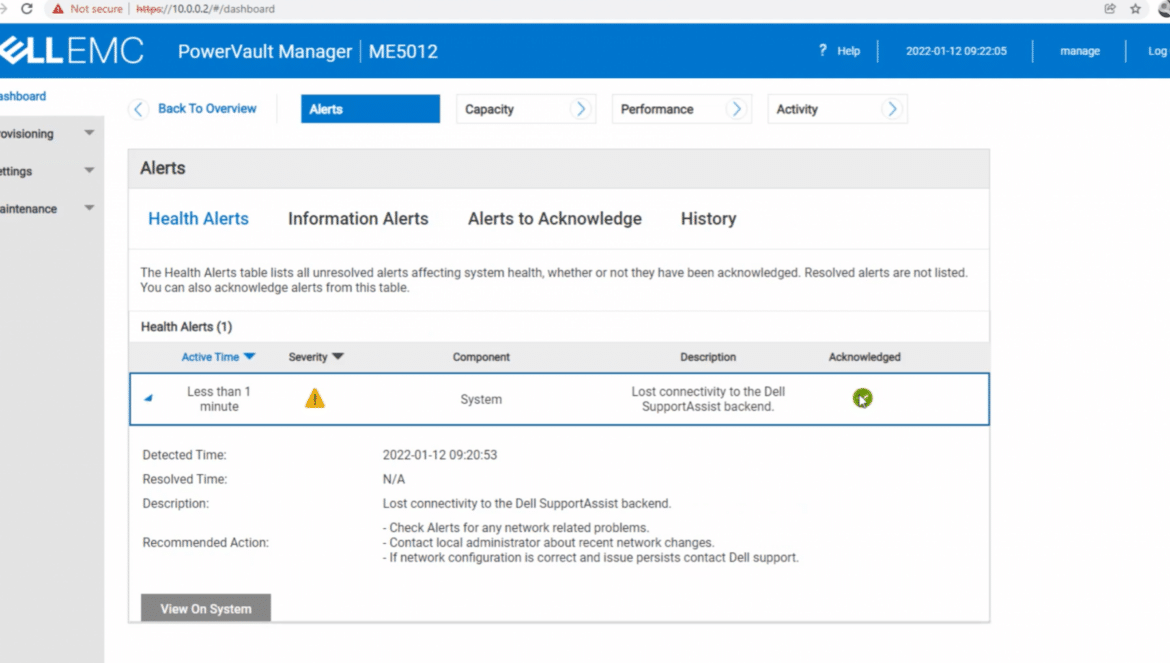This screenshot has width=1170, height=663.
Task: Click the warning severity triangle icon
Action: (x=315, y=398)
